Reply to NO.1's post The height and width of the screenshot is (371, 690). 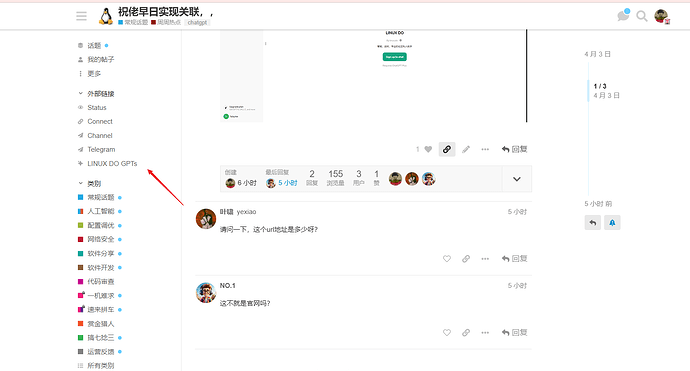click(x=514, y=333)
